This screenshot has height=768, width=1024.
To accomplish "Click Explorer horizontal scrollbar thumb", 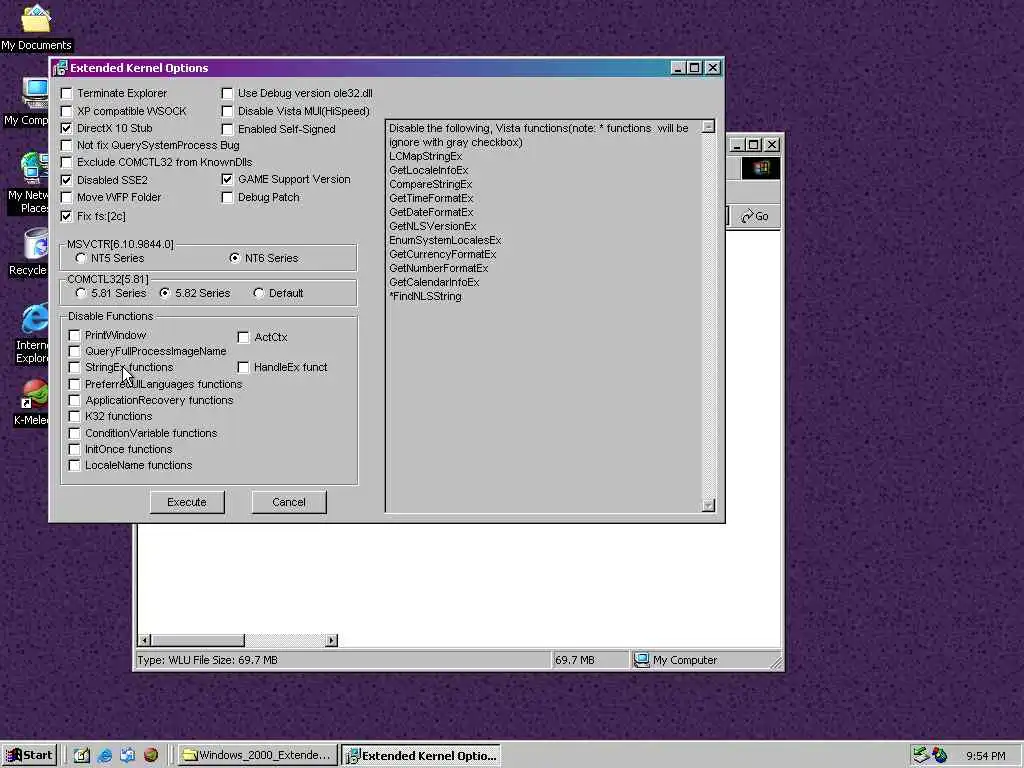I will 198,640.
